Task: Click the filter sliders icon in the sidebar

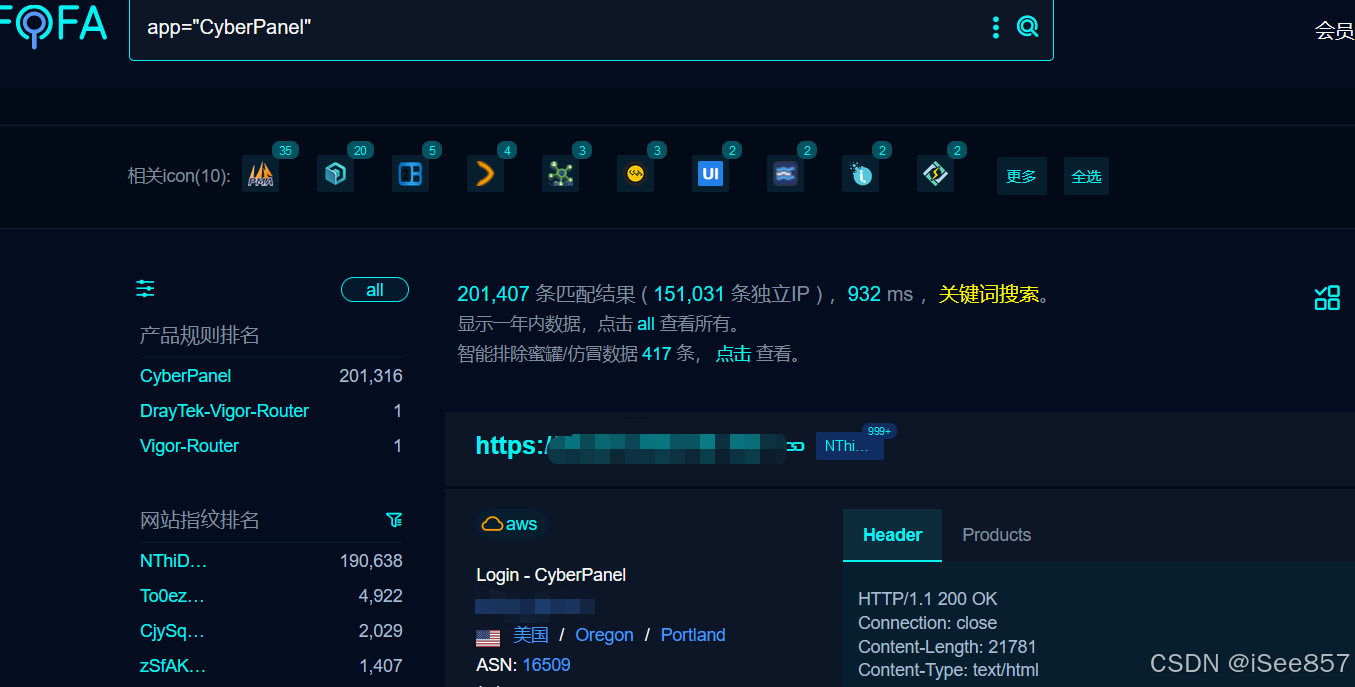Action: [x=146, y=289]
